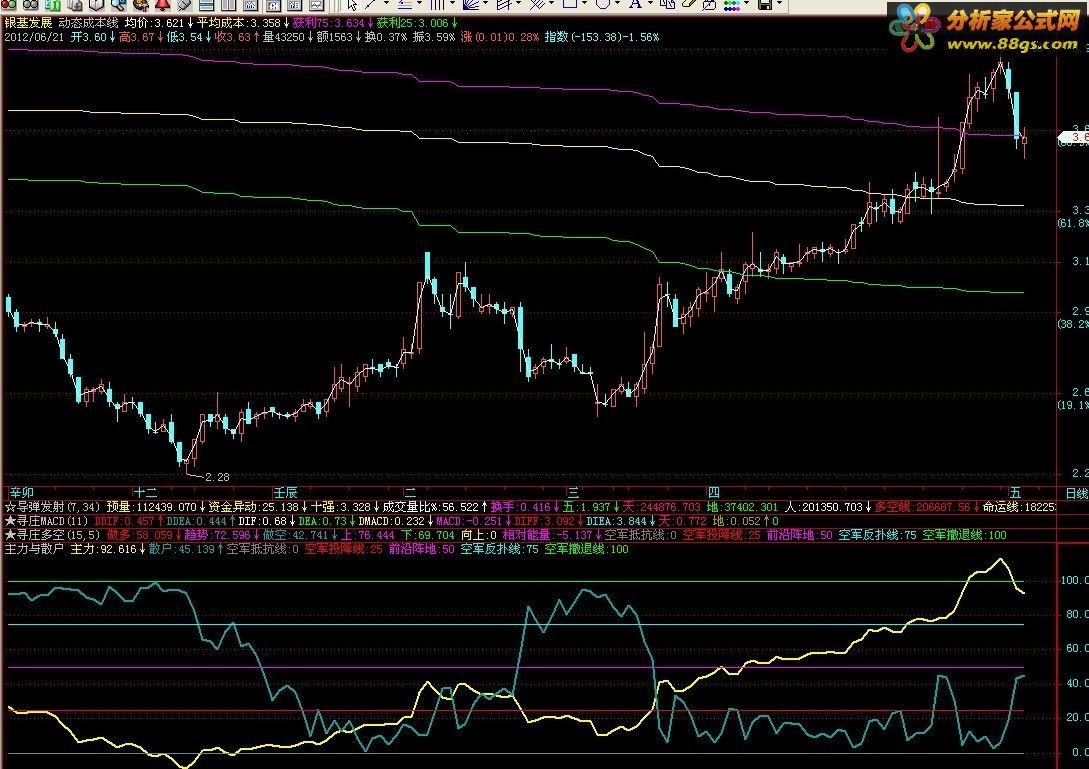1089x769 pixels.
Task: Click the 五 month marker on the time axis
Action: tap(1015, 493)
